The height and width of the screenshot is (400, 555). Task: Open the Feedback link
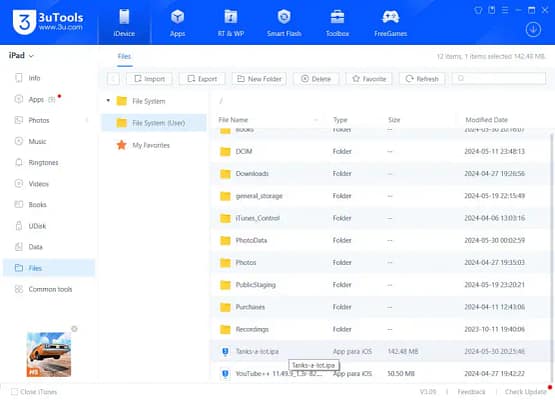(x=471, y=392)
